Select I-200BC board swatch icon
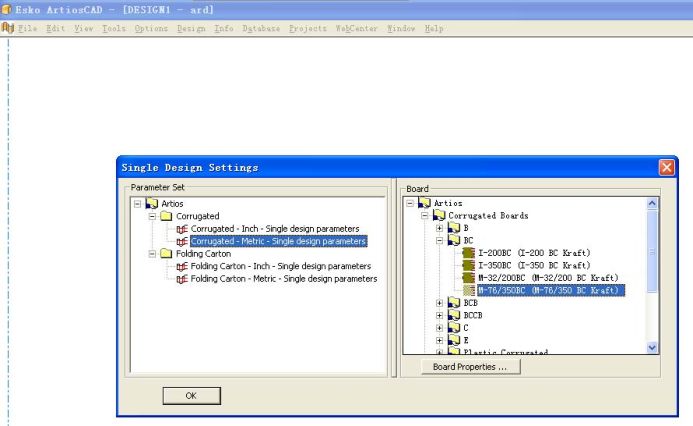The image size is (693, 426). coord(470,252)
